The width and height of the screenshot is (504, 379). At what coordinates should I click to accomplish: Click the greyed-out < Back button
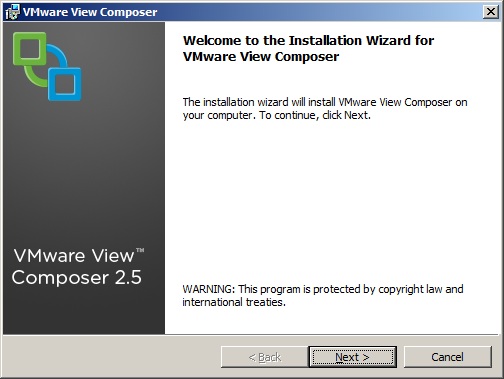[265, 357]
